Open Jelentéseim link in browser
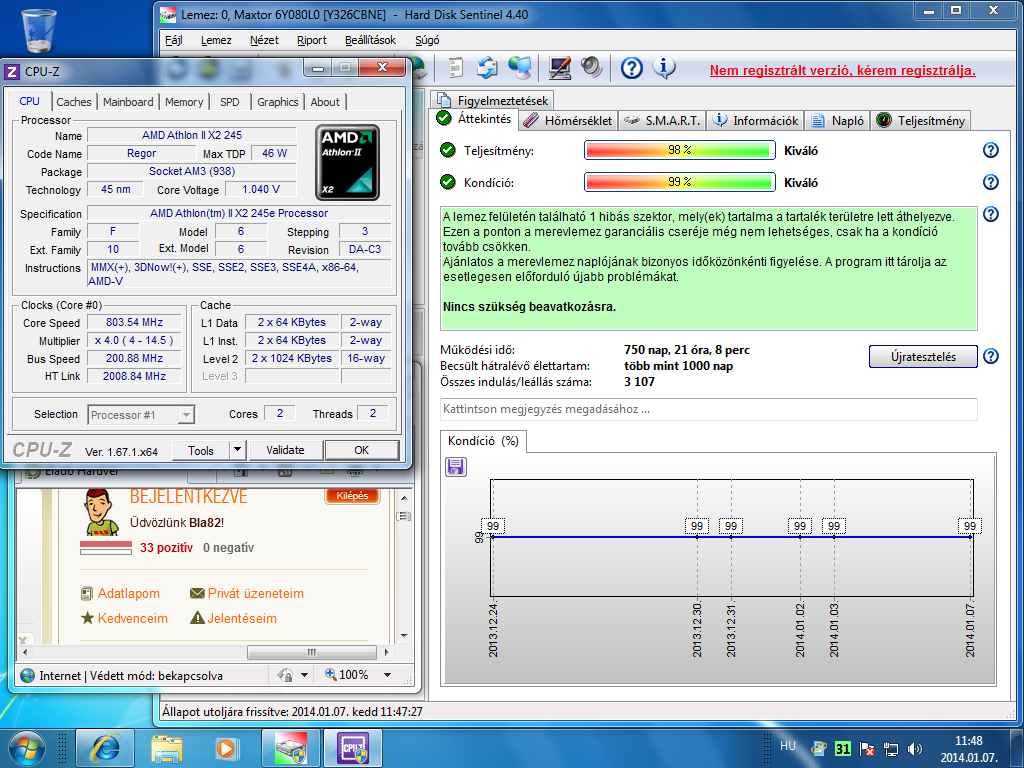1024x768 pixels. [242, 618]
